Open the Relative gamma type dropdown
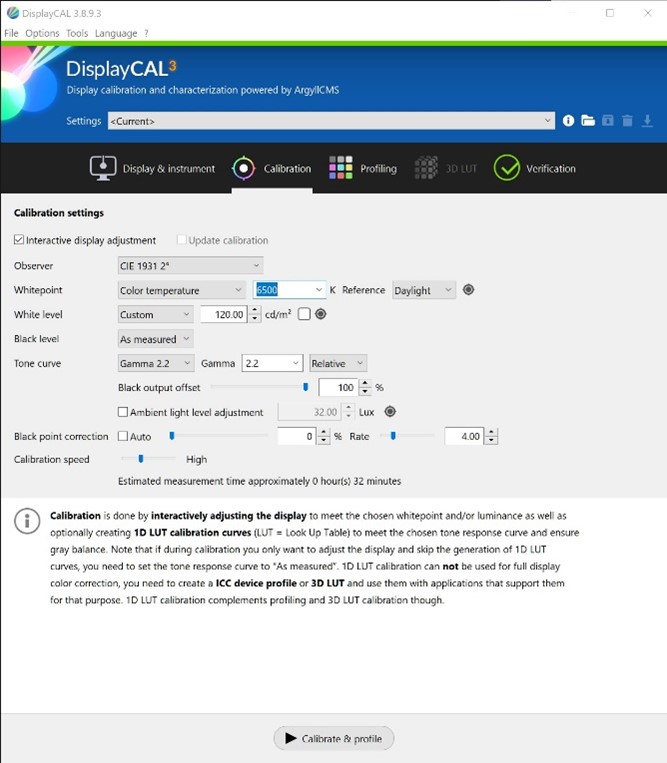The image size is (667, 763). pyautogui.click(x=338, y=363)
